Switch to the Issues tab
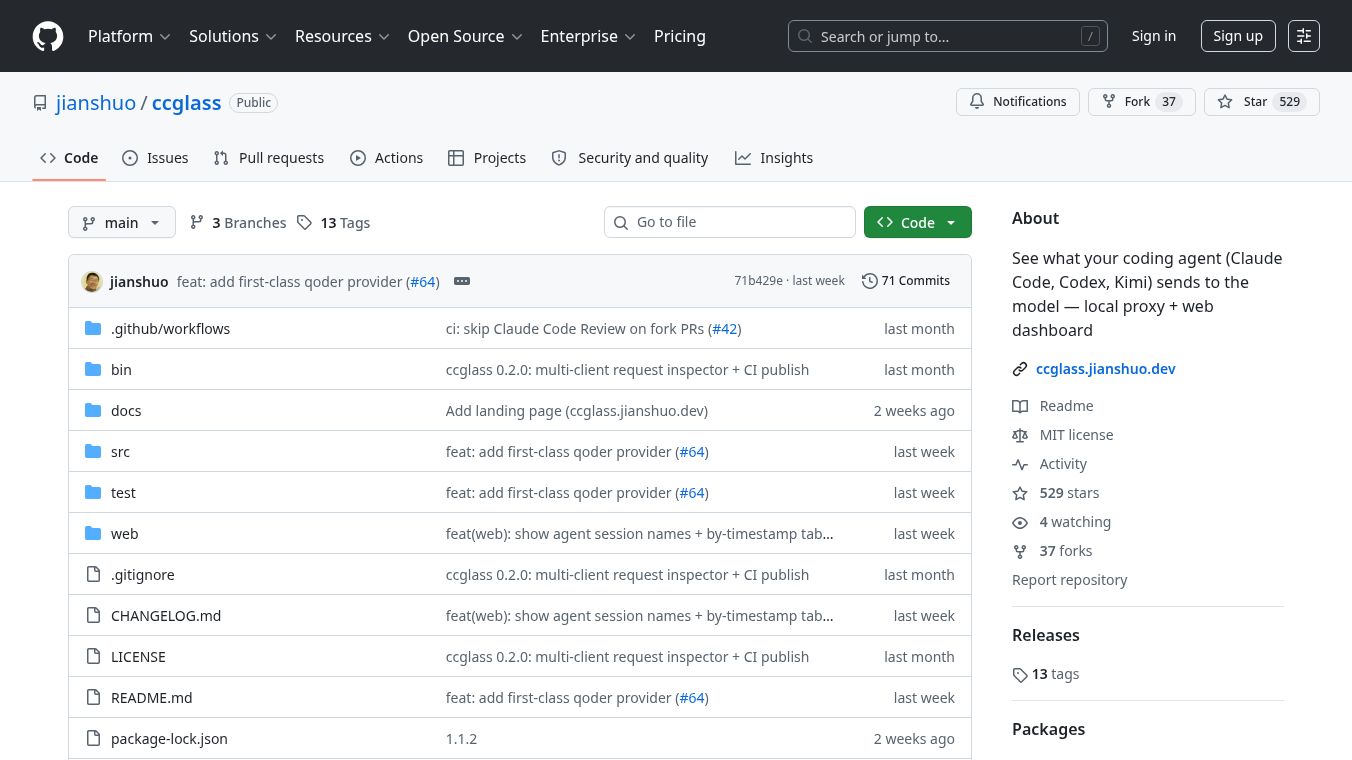Viewport: 1352px width, 760px height. [155, 158]
